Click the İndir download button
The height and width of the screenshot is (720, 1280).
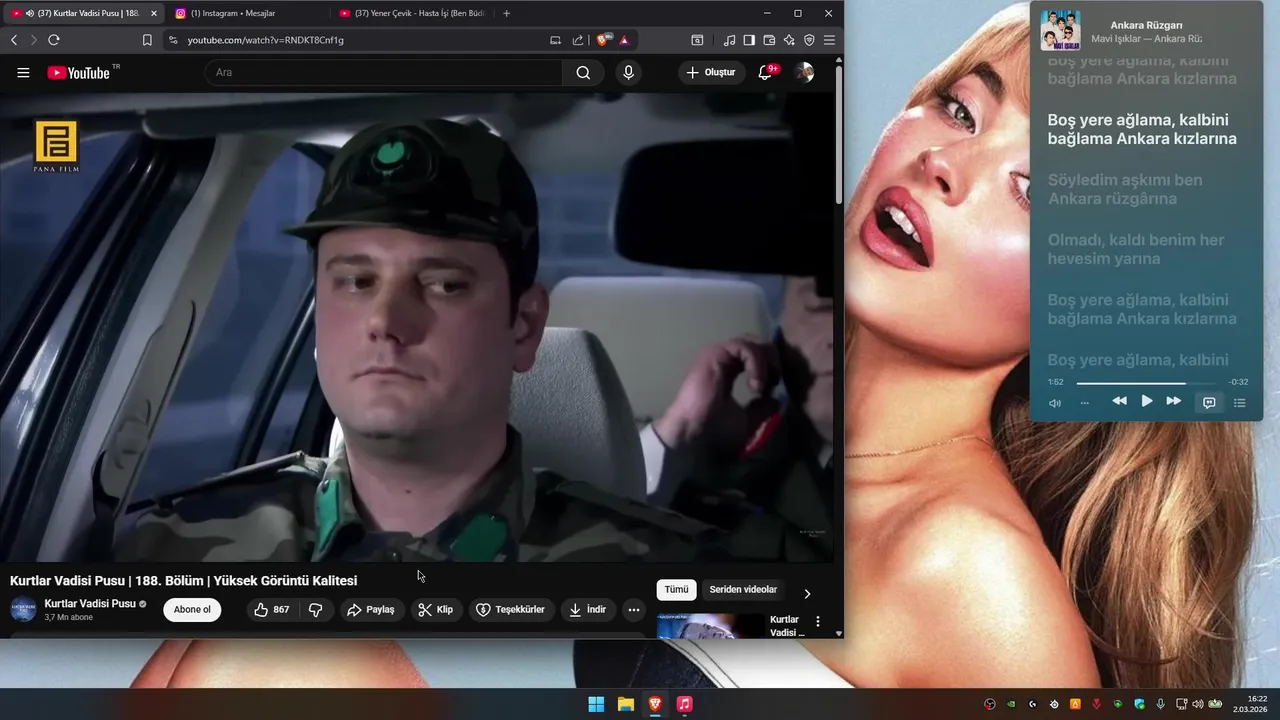click(x=588, y=609)
